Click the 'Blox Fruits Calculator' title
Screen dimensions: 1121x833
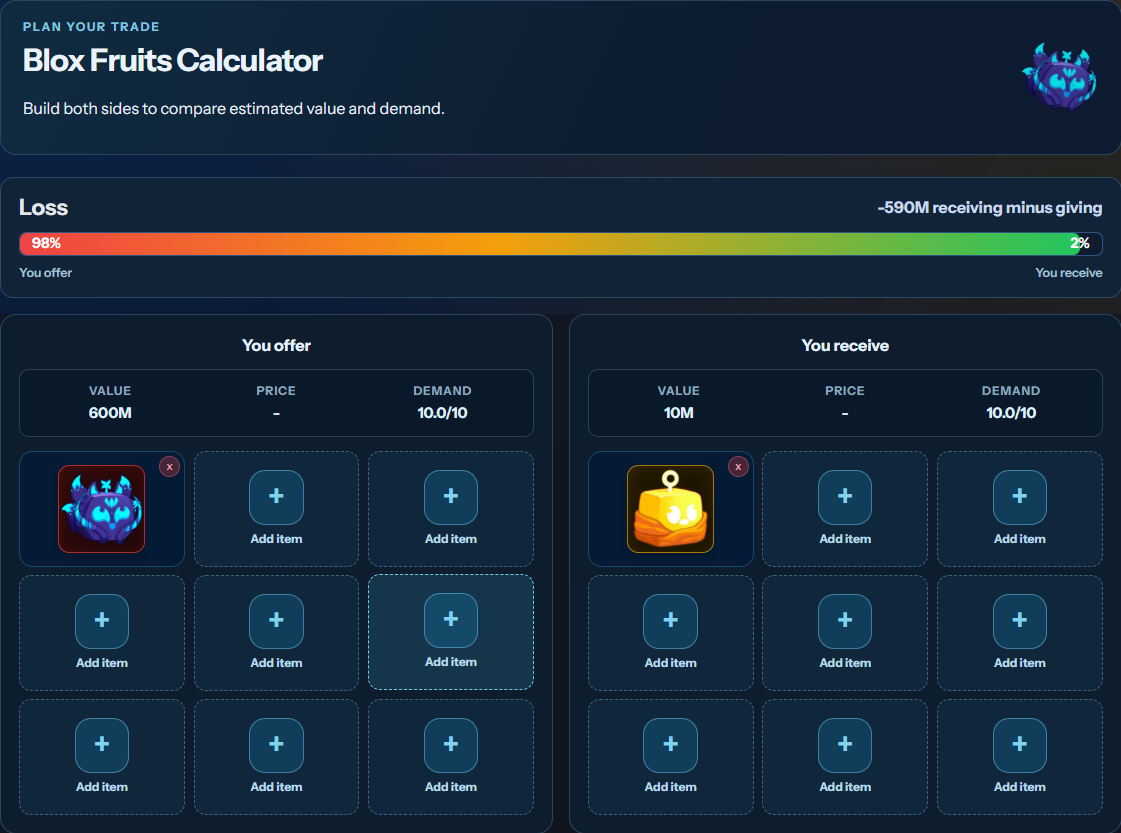pos(173,60)
